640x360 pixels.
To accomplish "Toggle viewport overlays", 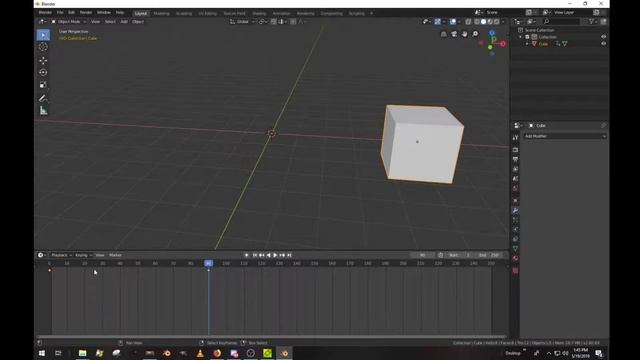I will (x=453, y=22).
